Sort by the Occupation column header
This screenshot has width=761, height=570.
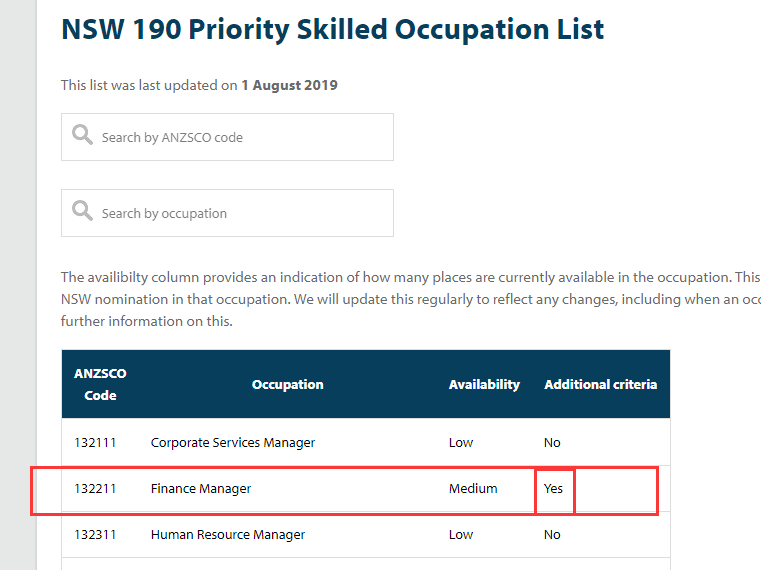(x=288, y=384)
